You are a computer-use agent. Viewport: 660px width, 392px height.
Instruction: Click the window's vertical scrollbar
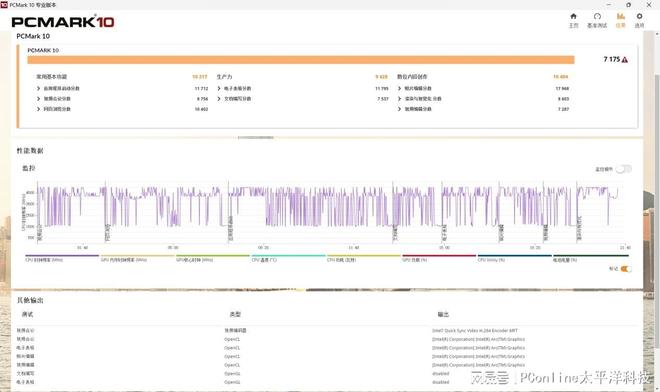click(657, 211)
